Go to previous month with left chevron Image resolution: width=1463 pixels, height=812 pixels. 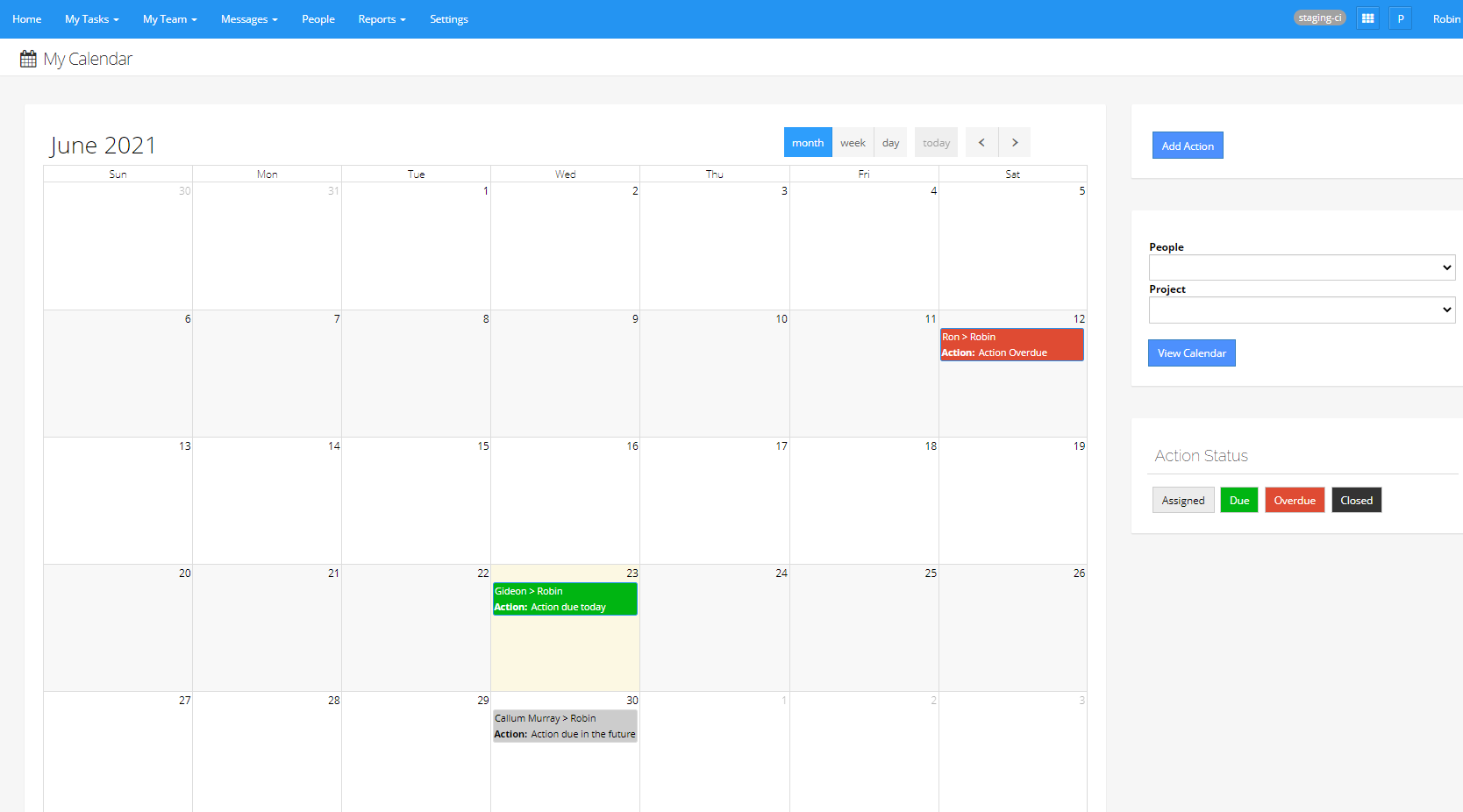[981, 141]
